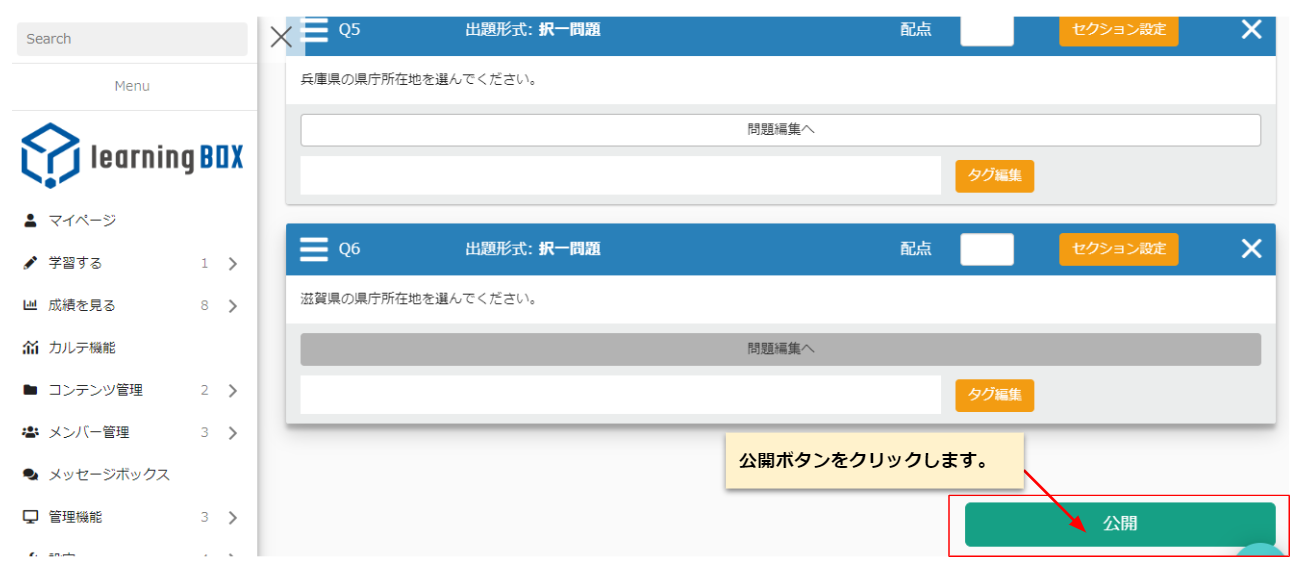Click the sidebar Search field
The height and width of the screenshot is (575, 1305).
(132, 39)
